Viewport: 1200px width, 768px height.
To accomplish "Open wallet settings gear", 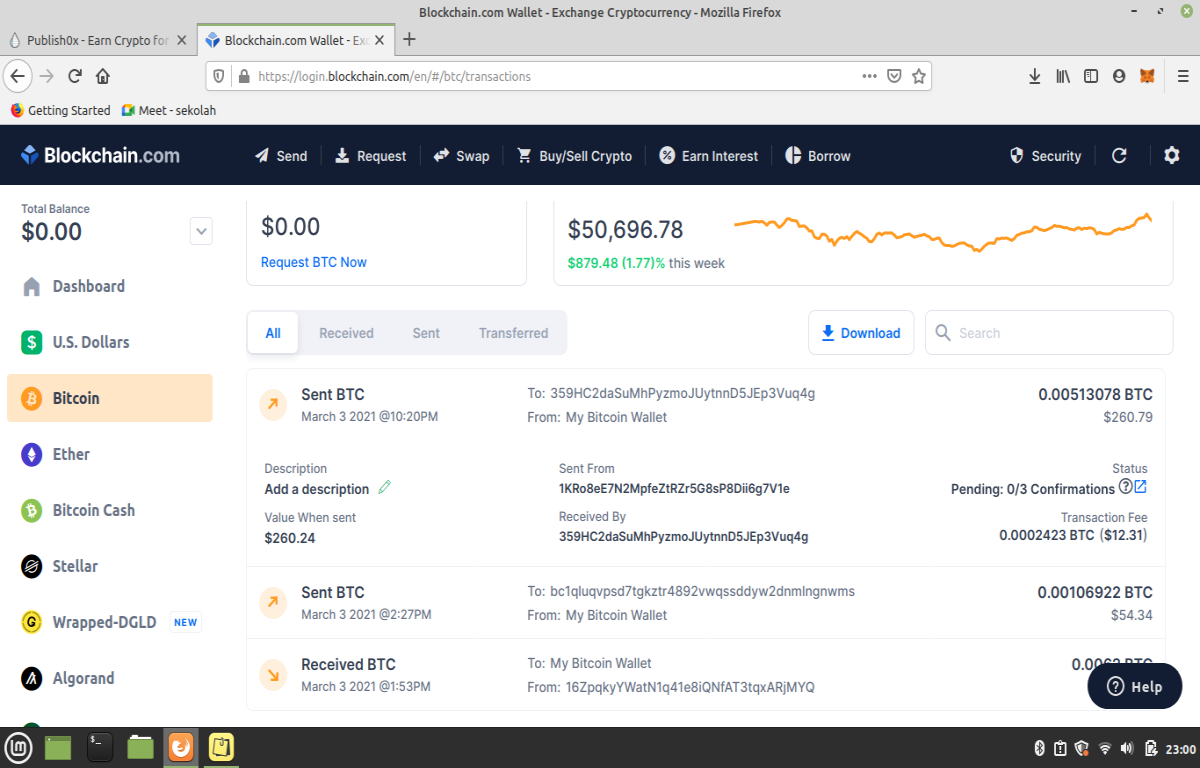I will [1172, 156].
